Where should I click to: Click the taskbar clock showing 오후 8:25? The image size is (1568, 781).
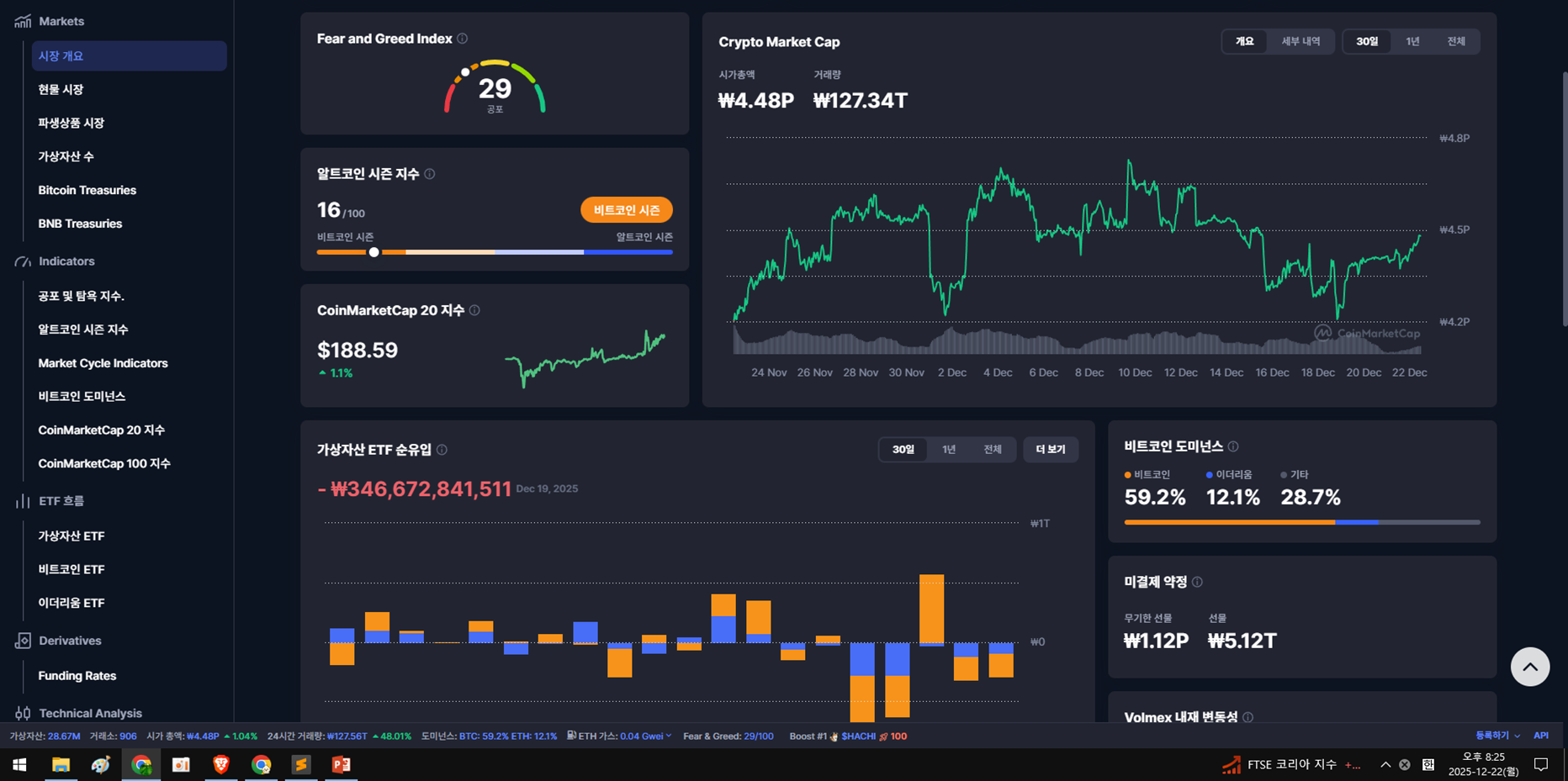tap(1484, 764)
